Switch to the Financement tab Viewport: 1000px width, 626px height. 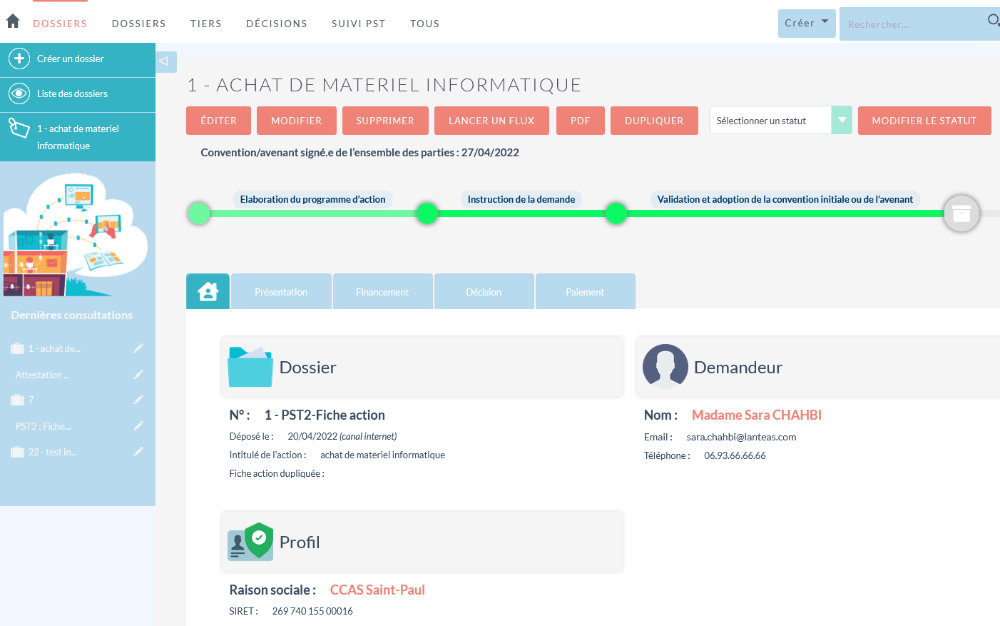[x=382, y=291]
